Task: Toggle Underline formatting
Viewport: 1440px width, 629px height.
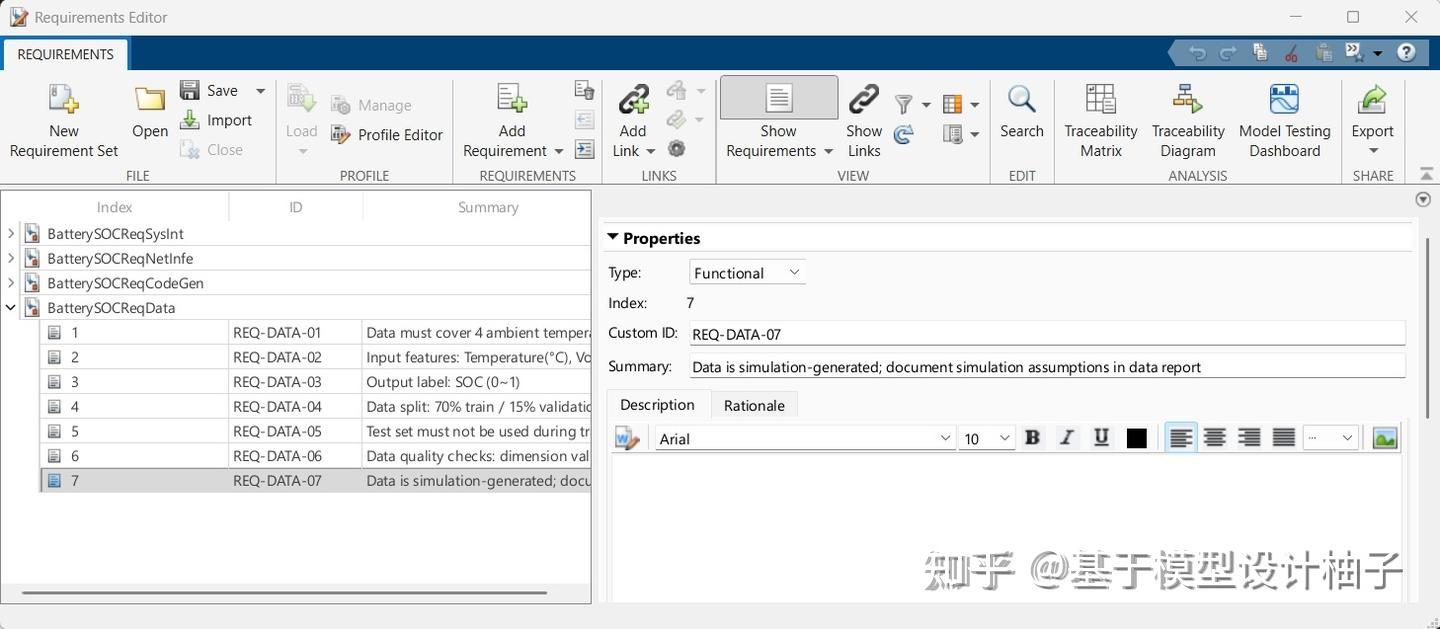Action: pos(1101,437)
